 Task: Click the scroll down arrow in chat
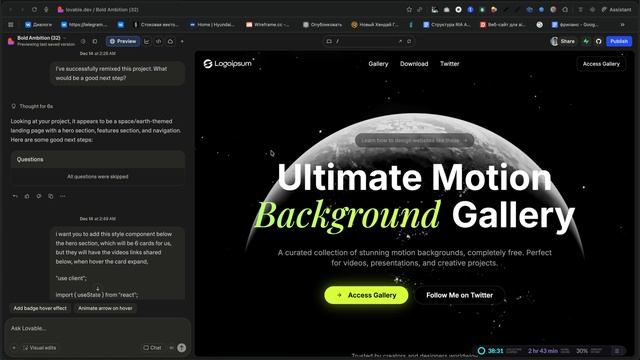tap(98, 289)
